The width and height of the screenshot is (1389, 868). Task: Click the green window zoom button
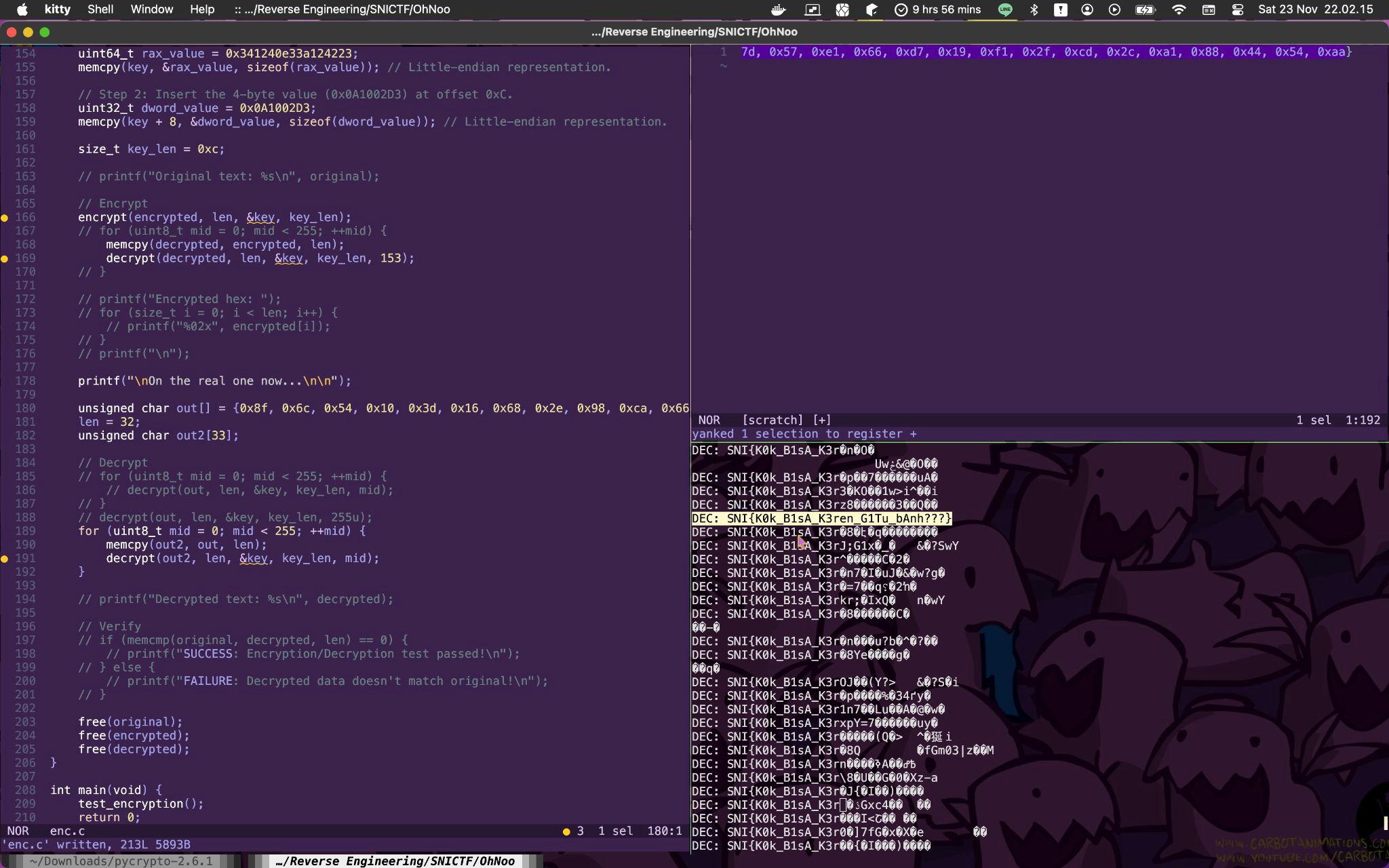coord(45,32)
